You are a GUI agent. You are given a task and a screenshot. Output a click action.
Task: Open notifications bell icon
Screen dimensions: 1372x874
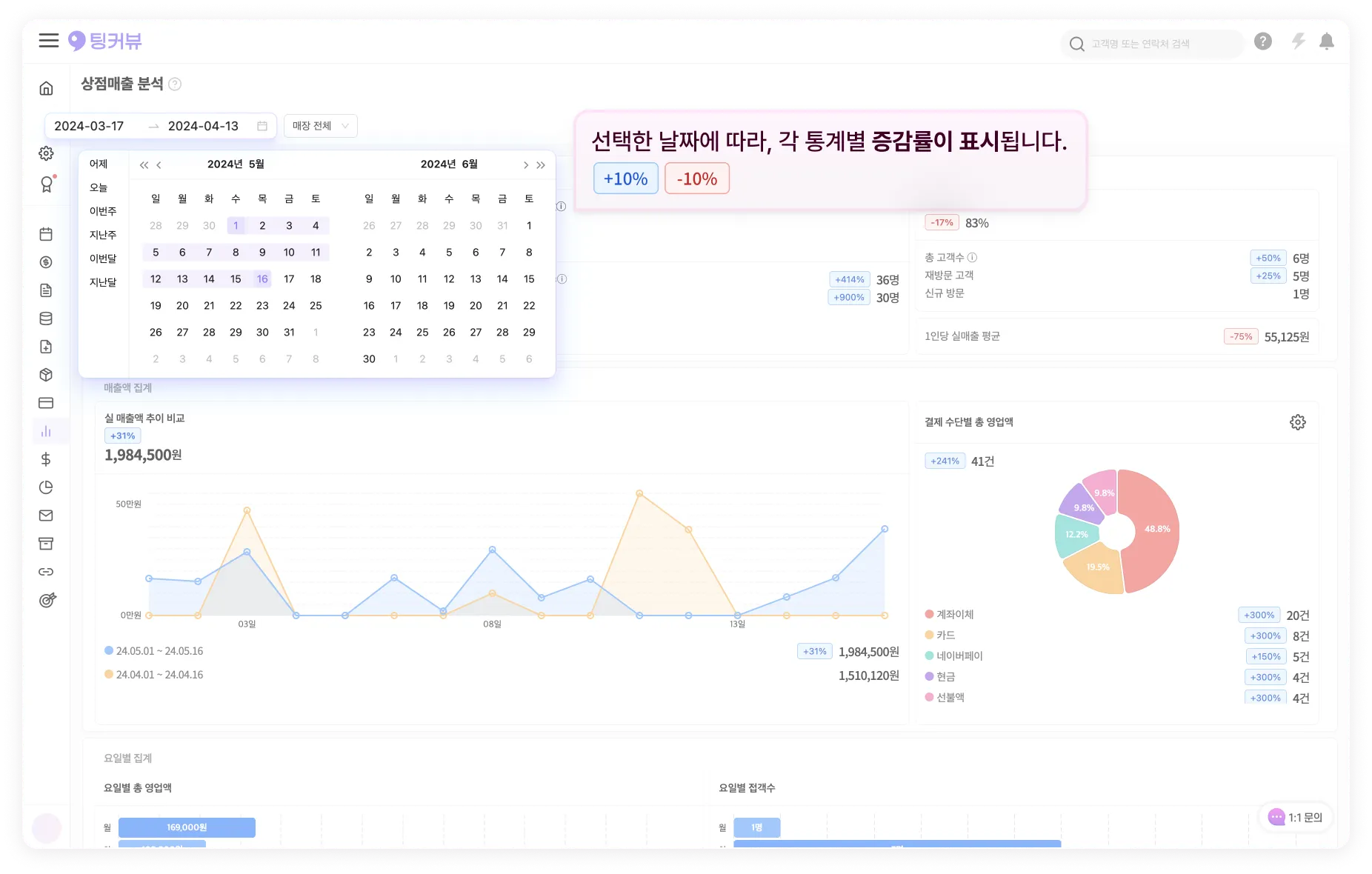pyautogui.click(x=1327, y=41)
